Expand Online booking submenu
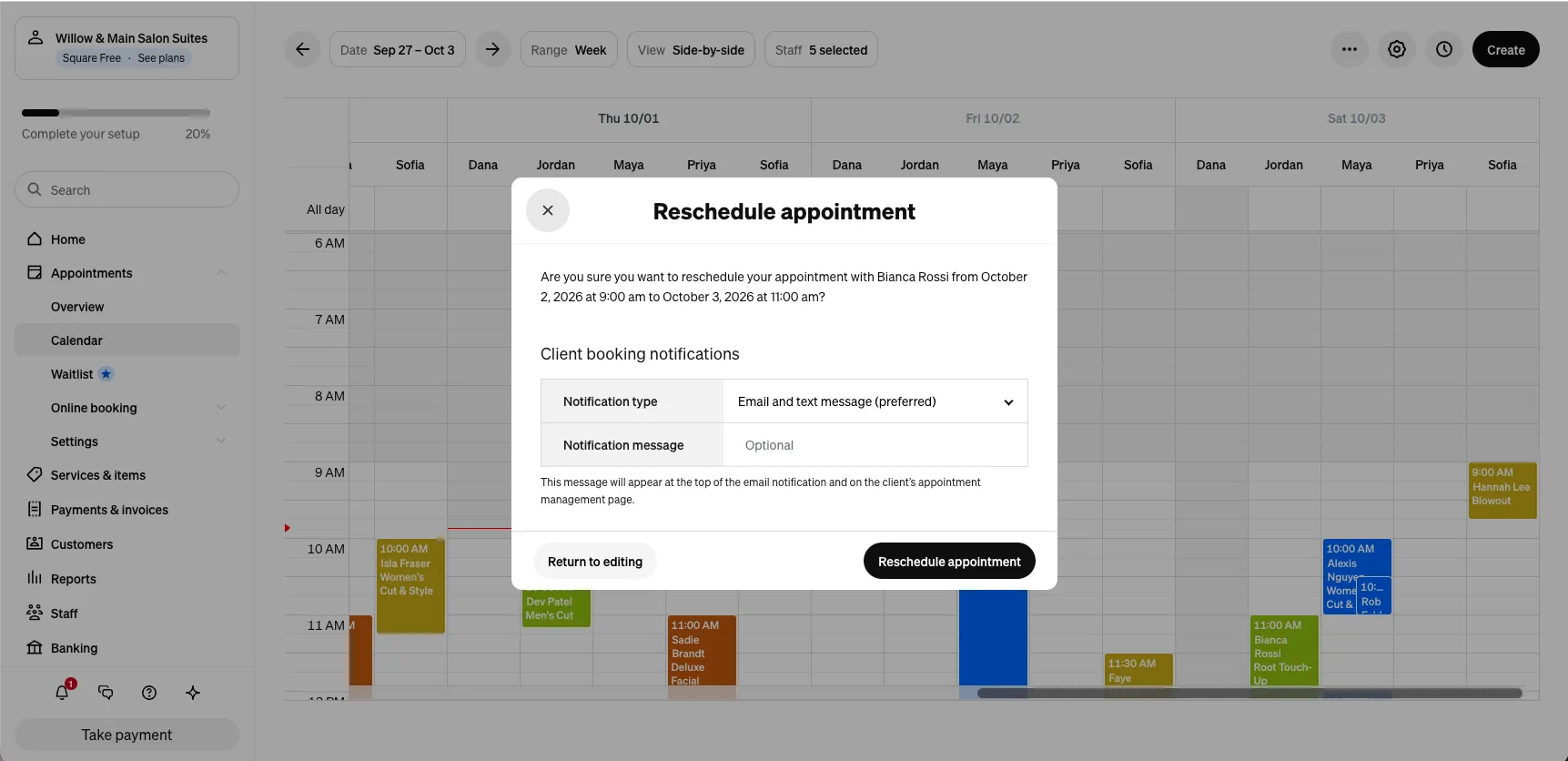Viewport: 1568px width, 761px height. (221, 408)
